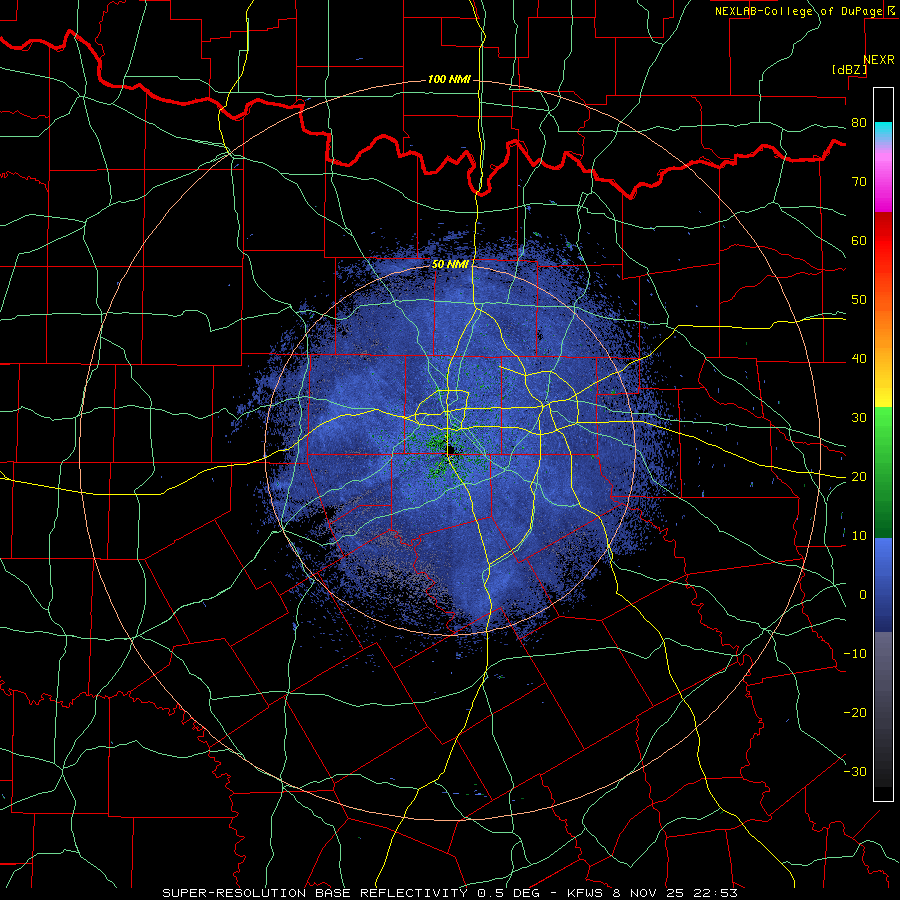Viewport: 900px width, 900px height.
Task: Click the 60 value on the dBZ scale
Action: [859, 240]
